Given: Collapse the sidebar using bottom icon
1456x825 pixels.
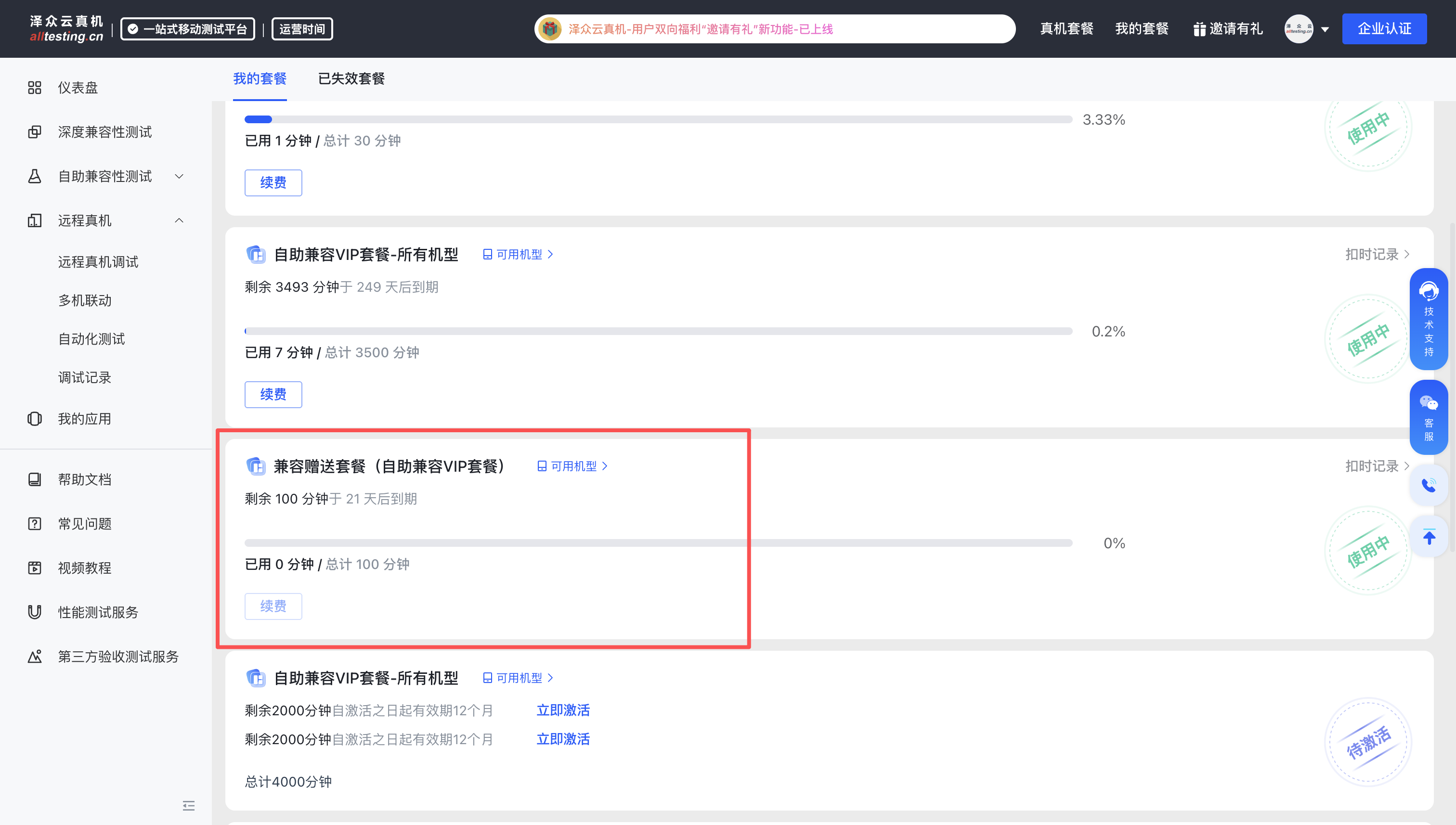Looking at the screenshot, I should point(189,805).
